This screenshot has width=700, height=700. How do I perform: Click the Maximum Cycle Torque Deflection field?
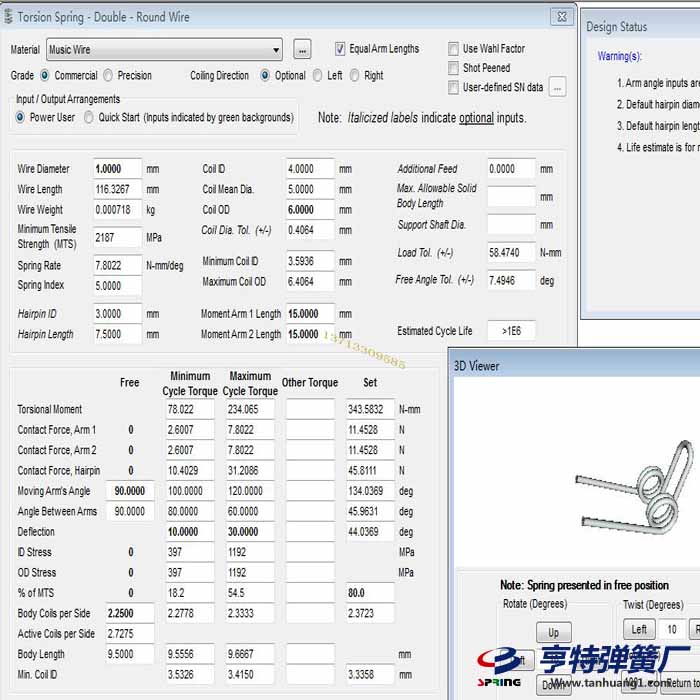click(250, 532)
